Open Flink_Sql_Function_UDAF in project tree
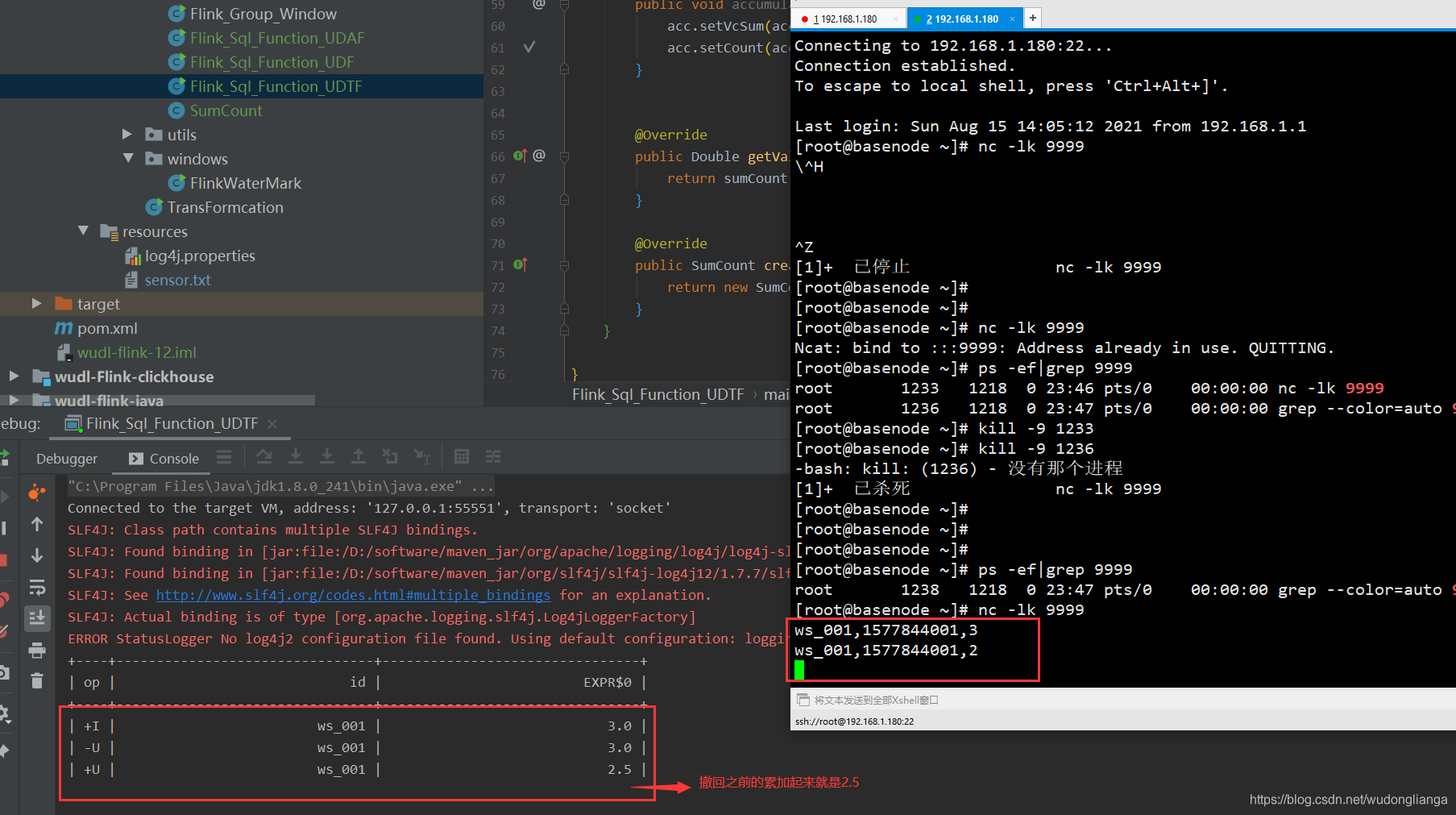 point(277,38)
